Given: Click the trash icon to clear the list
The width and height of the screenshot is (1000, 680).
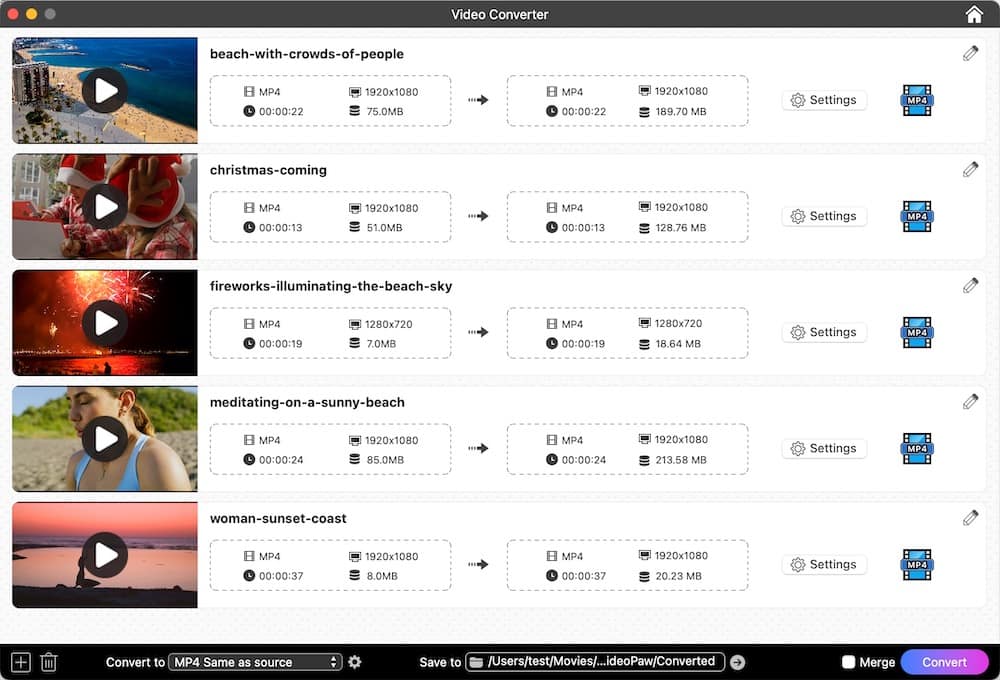Looking at the screenshot, I should (48, 661).
